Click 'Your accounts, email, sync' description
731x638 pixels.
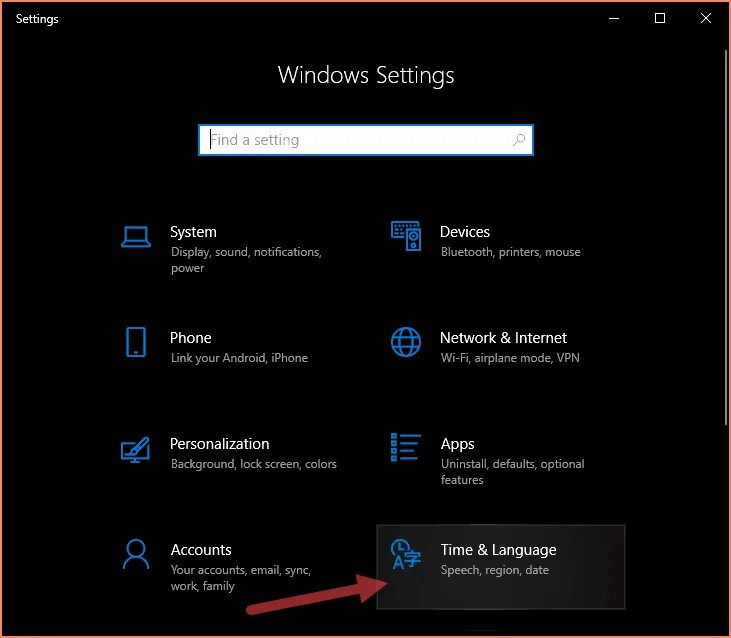click(x=241, y=578)
